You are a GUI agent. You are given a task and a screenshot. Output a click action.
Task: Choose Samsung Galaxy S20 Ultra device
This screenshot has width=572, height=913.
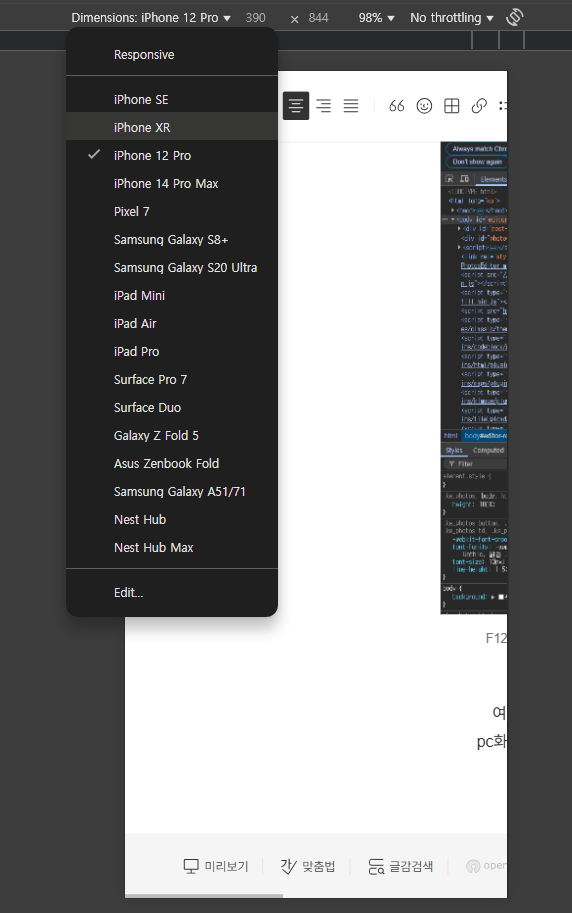[172, 267]
